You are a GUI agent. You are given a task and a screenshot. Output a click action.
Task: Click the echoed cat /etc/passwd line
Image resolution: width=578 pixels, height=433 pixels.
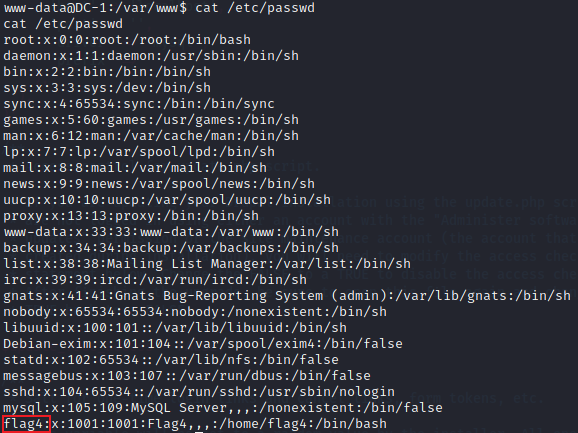click(63, 24)
